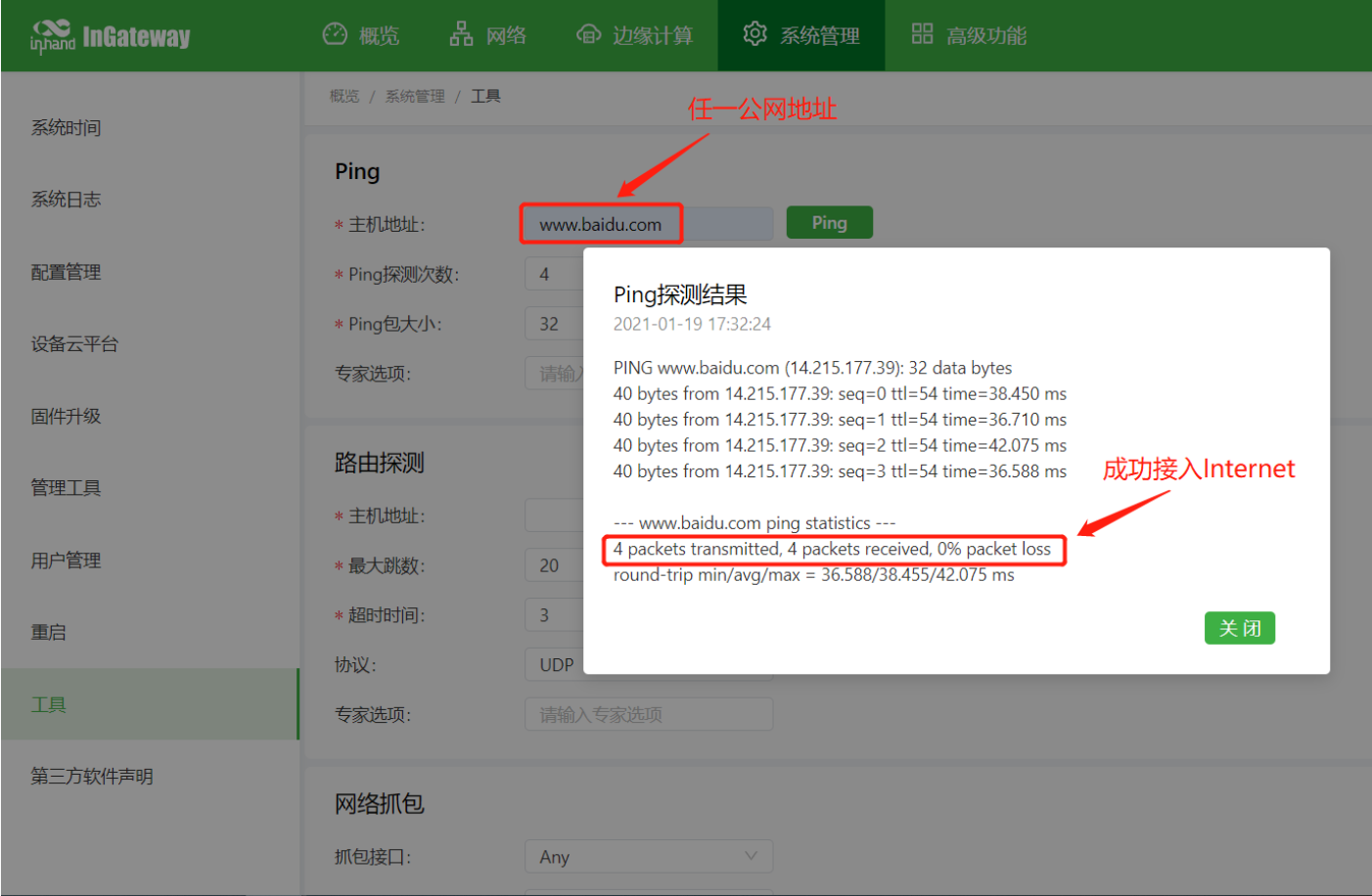Expand the 抓包接口 dropdown arrow
Screen dimensions: 1372x896
pyautogui.click(x=751, y=856)
